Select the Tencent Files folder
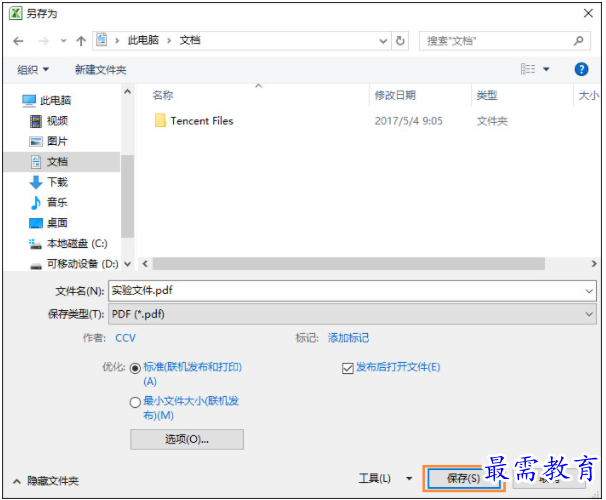This screenshot has width=606, height=500. click(202, 121)
